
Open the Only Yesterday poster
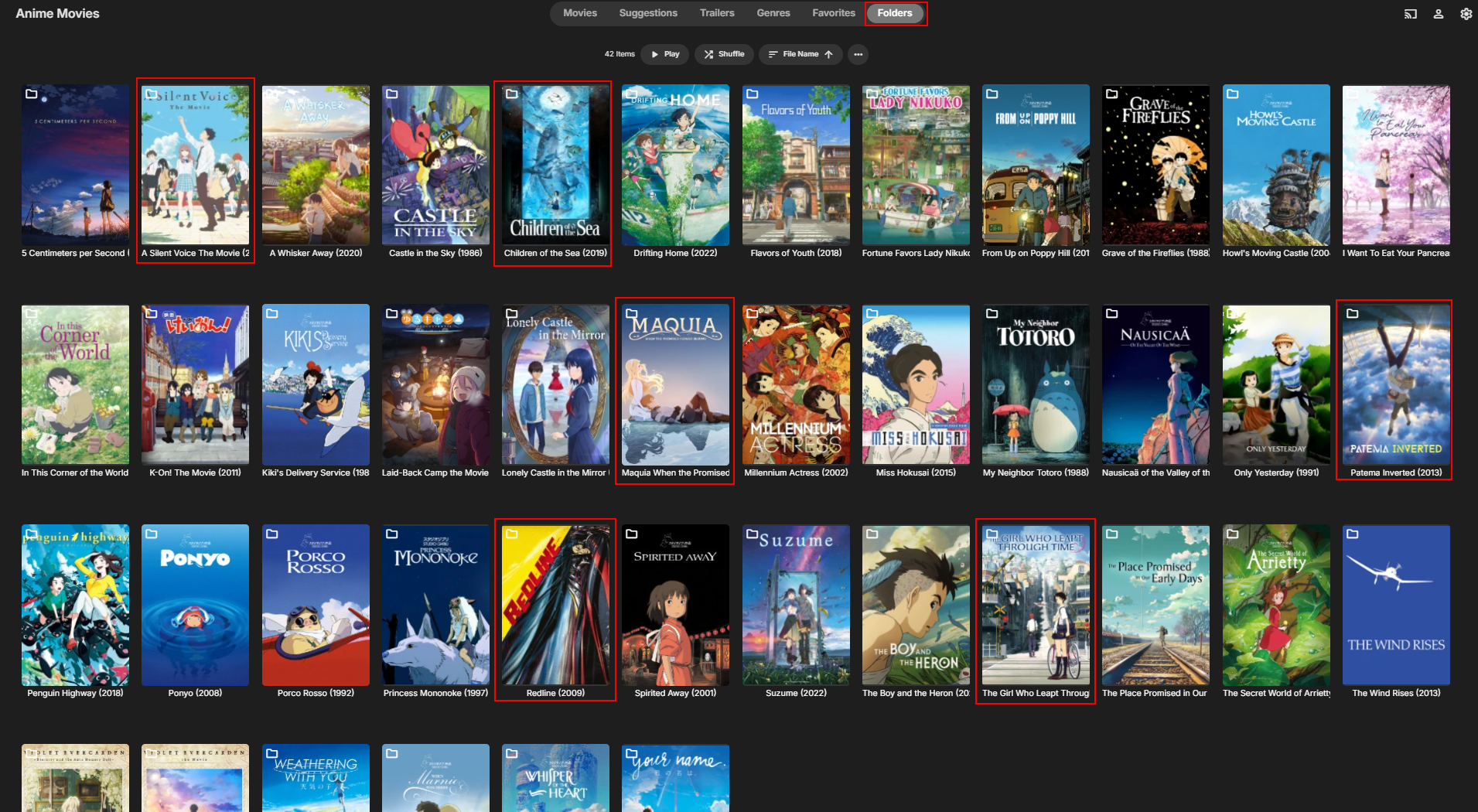pyautogui.click(x=1276, y=384)
